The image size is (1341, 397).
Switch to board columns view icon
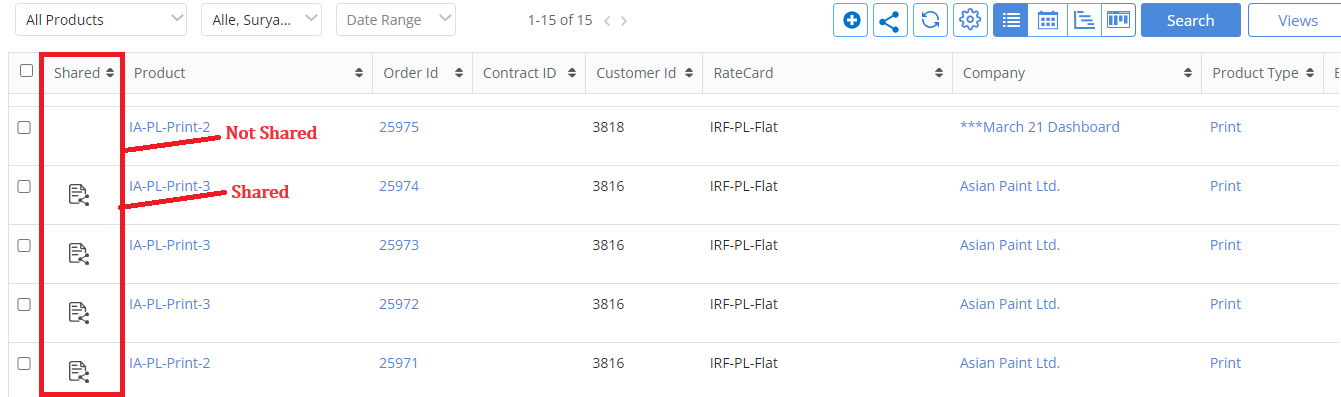point(1118,20)
